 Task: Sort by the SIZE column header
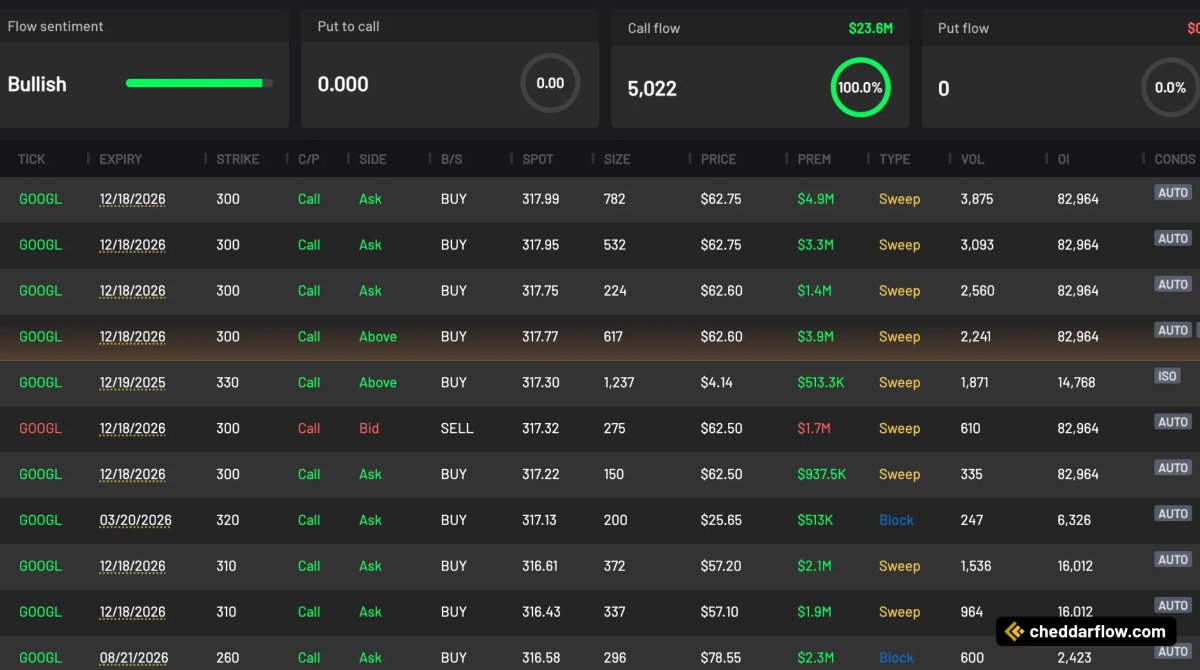(x=617, y=159)
